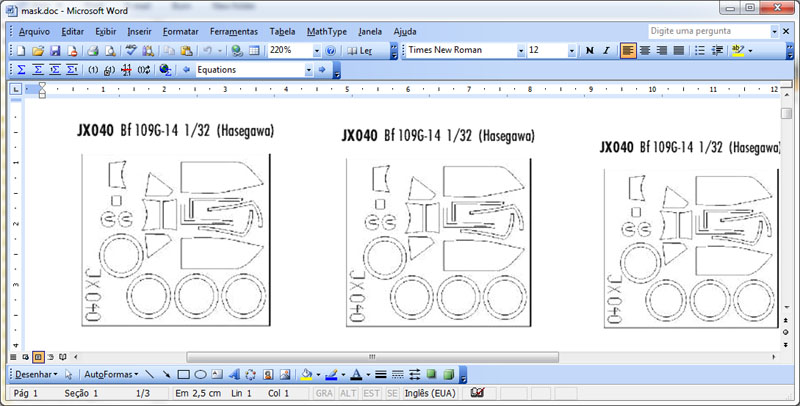The image size is (800, 406).
Task: Insert WordArt
Action: (x=234, y=374)
